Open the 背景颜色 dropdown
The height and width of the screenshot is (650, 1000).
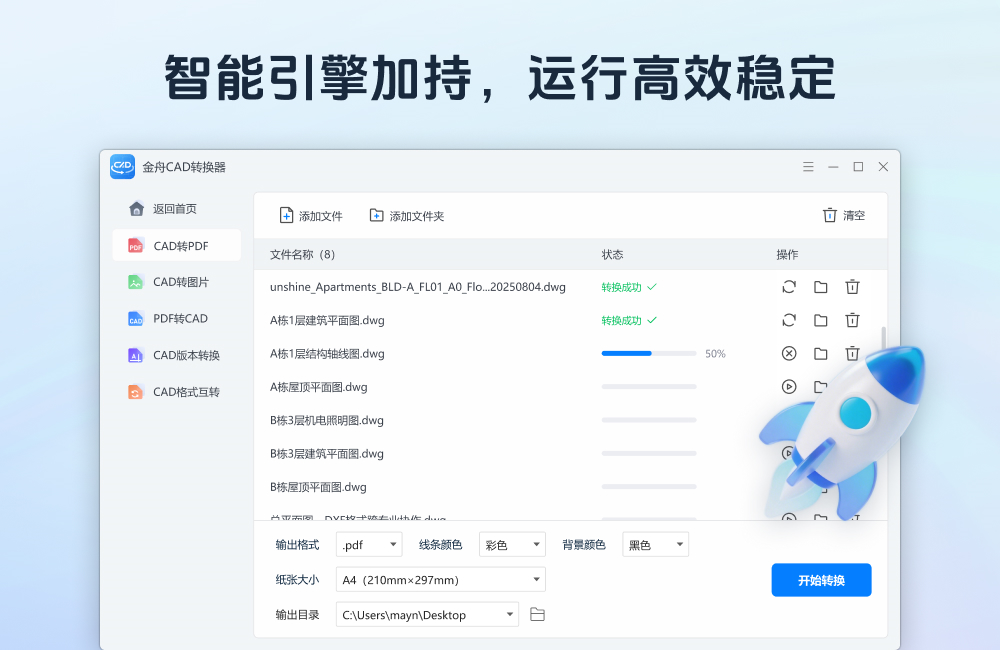coord(655,545)
